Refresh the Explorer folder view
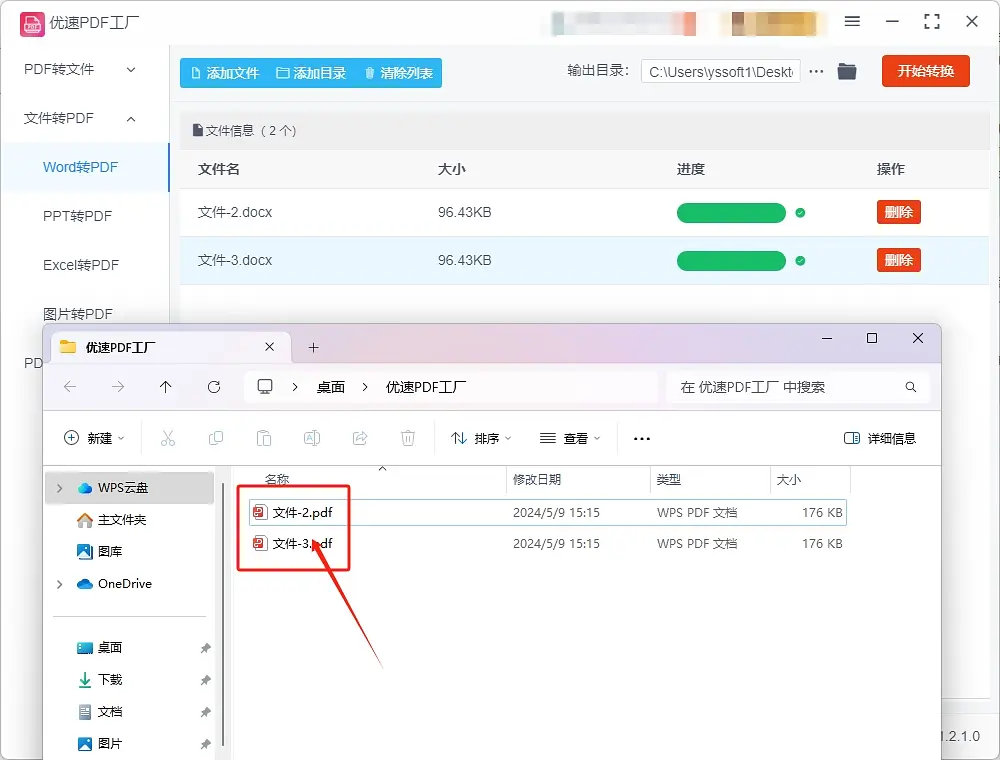 point(214,387)
